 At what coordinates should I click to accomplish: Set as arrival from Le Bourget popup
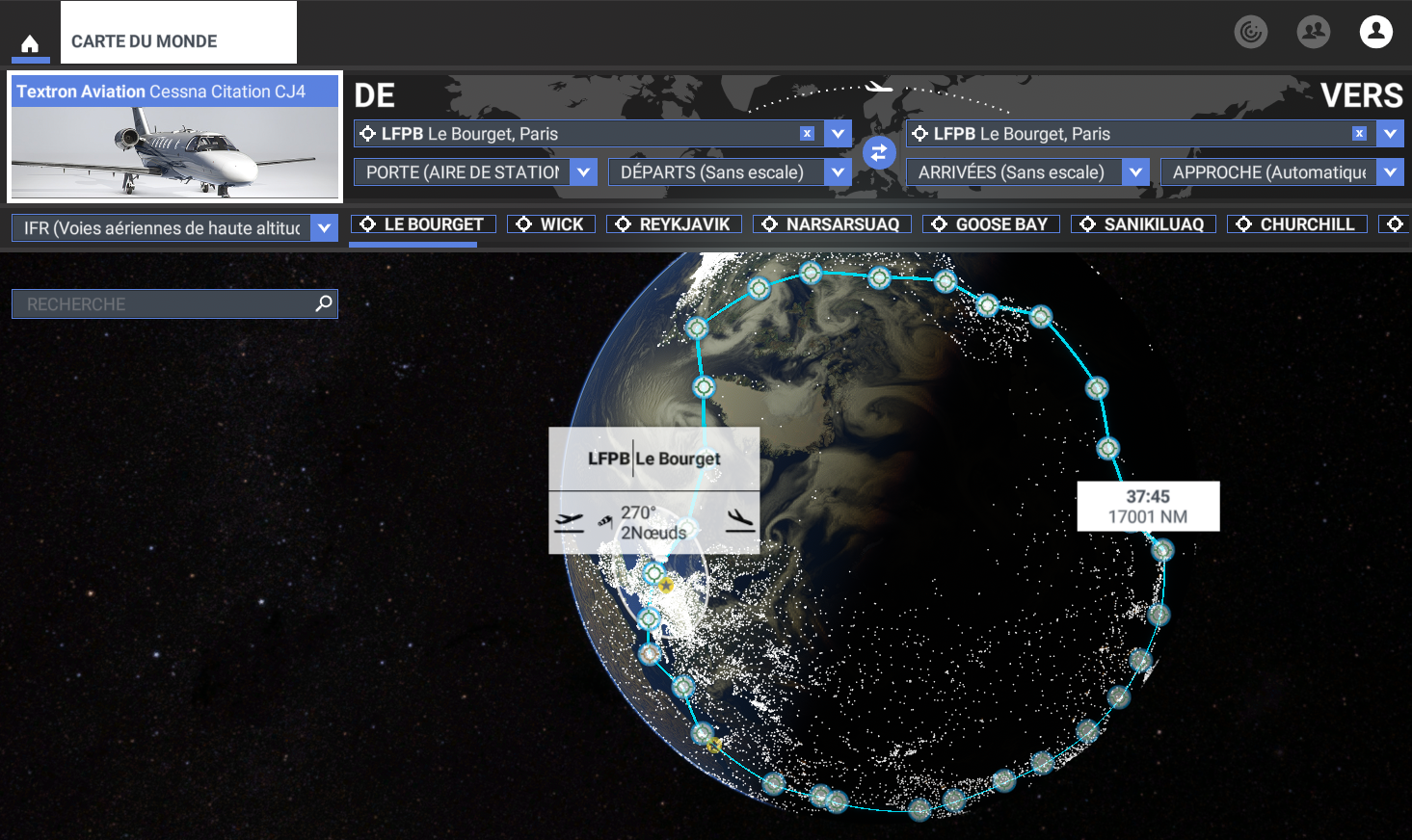pyautogui.click(x=740, y=522)
